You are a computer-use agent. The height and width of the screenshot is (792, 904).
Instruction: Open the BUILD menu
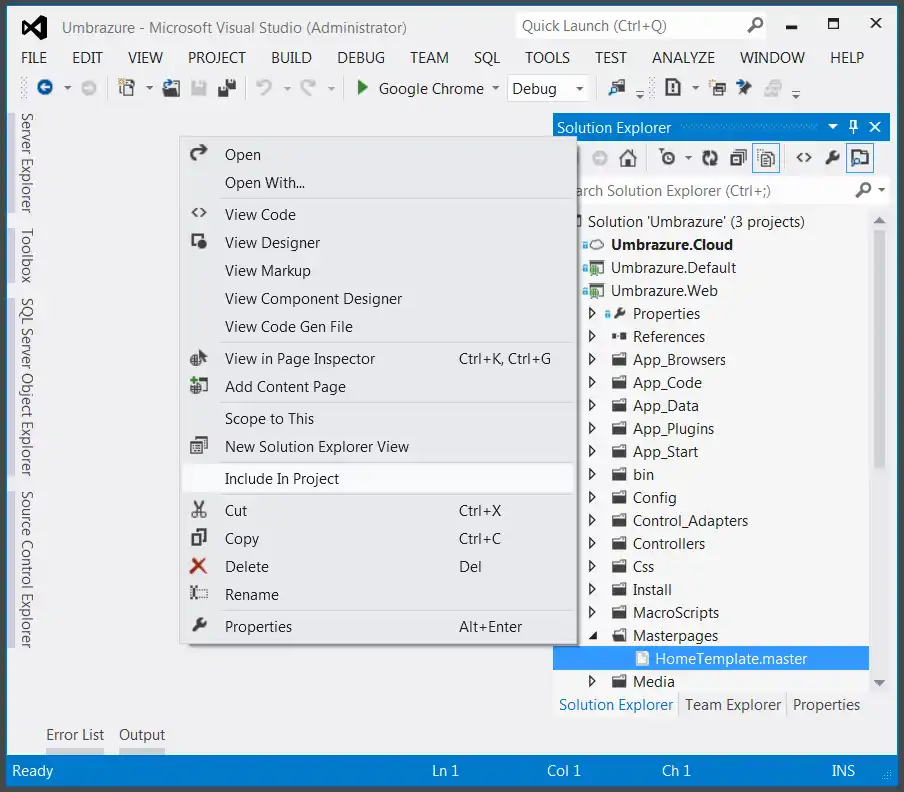291,58
